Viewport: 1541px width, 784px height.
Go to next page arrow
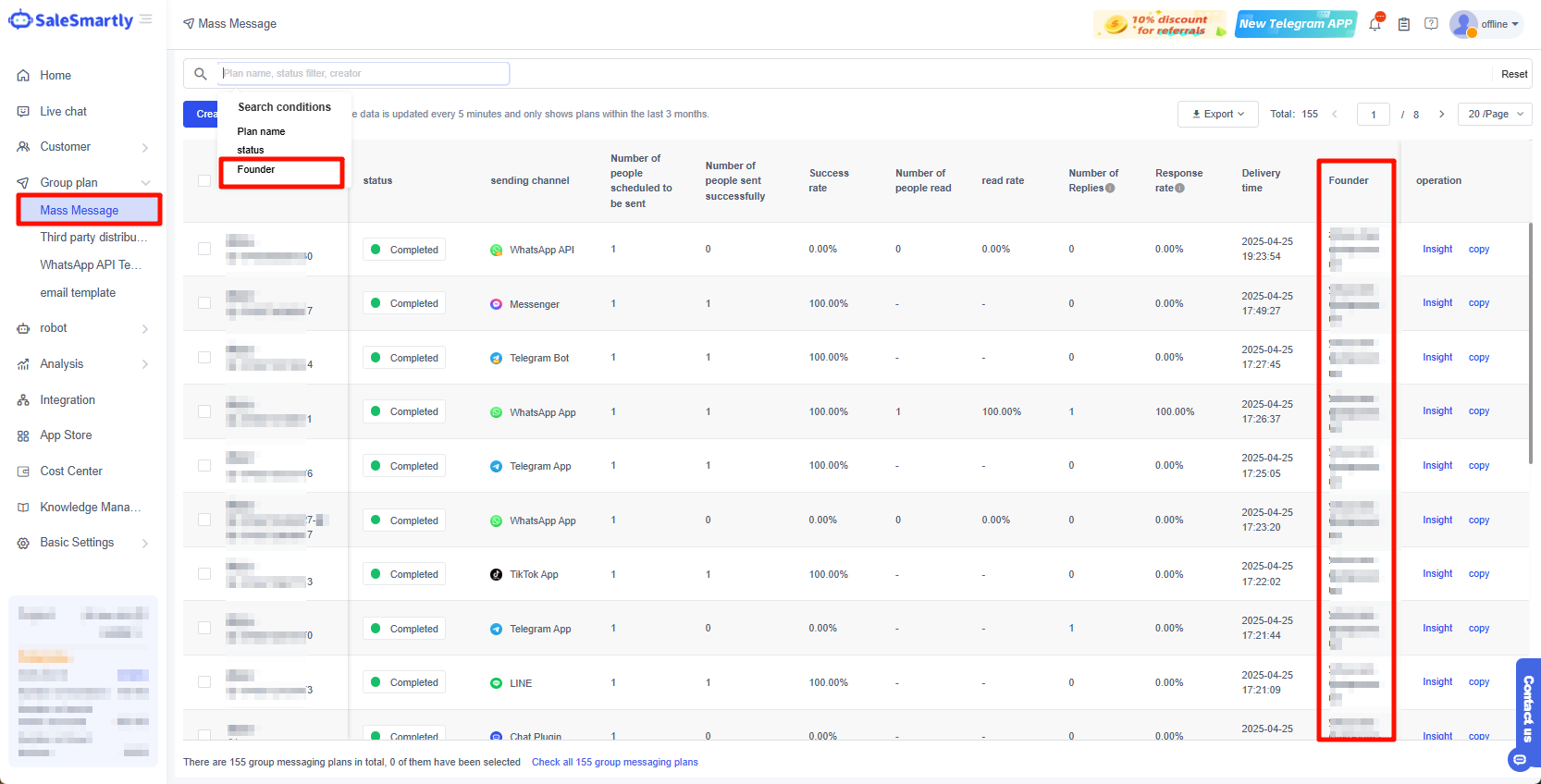(1441, 115)
